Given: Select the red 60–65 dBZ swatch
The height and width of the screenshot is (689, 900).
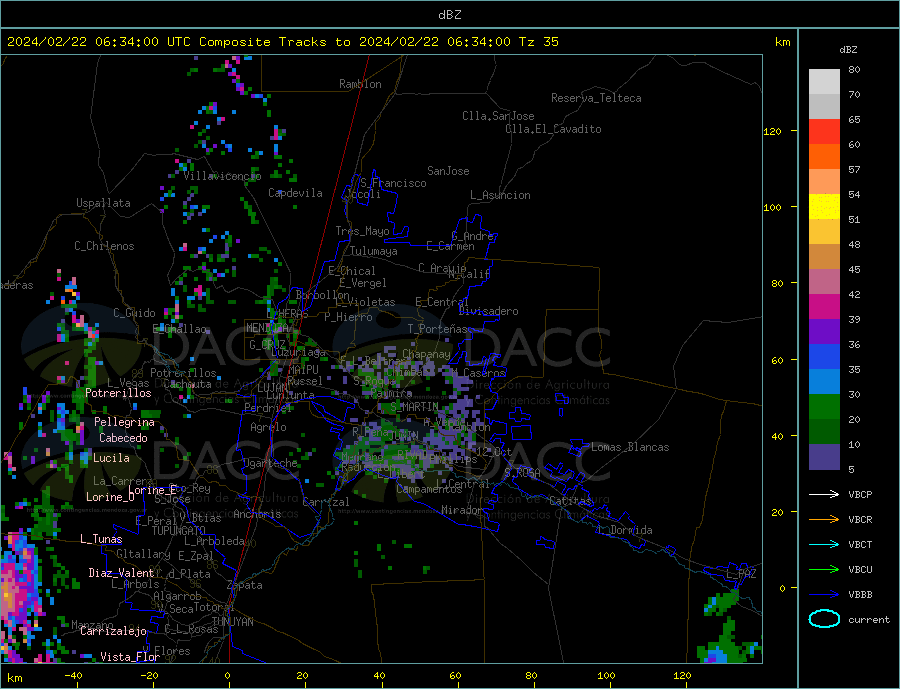Looking at the screenshot, I should pos(824,131).
